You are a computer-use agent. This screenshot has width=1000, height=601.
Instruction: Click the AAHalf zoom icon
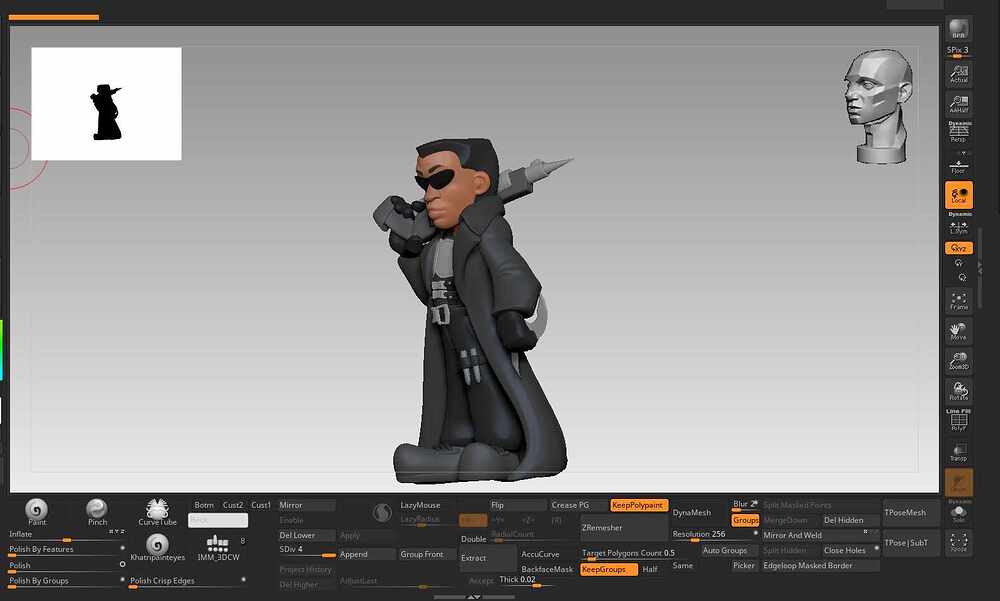pos(959,104)
